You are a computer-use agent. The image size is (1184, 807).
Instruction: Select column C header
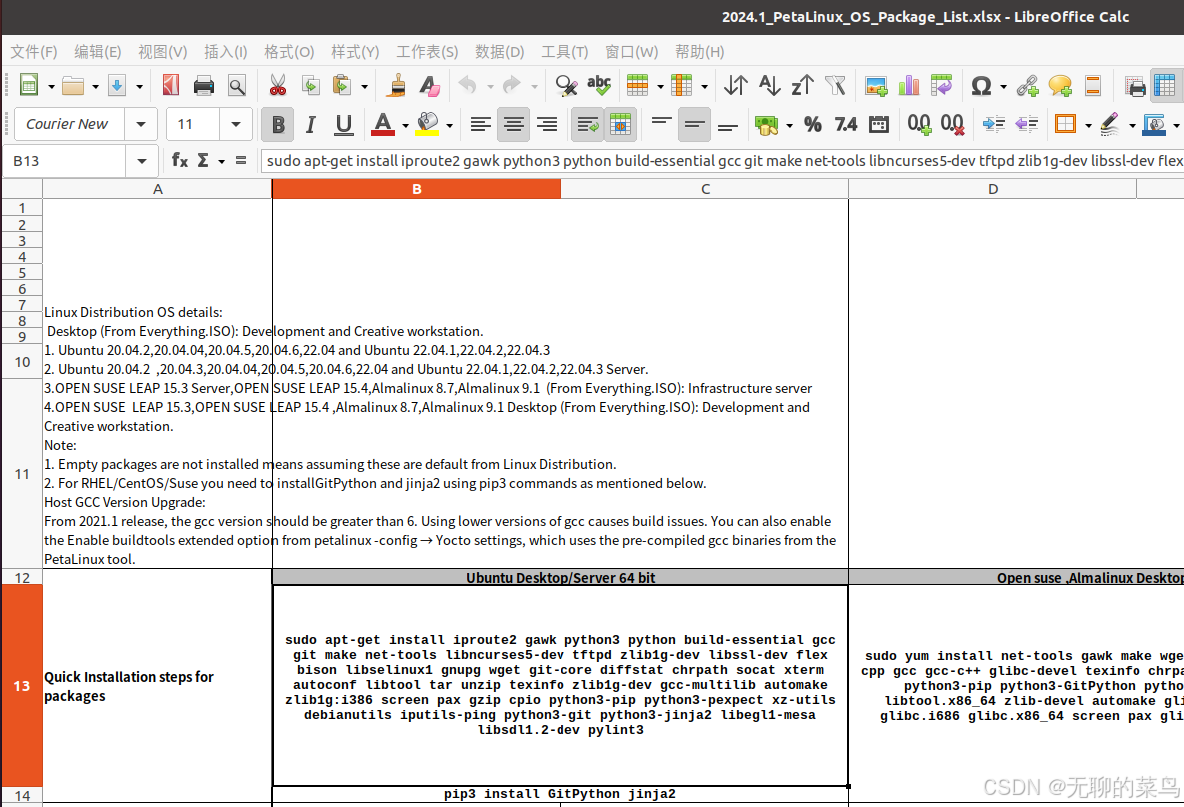pos(705,189)
